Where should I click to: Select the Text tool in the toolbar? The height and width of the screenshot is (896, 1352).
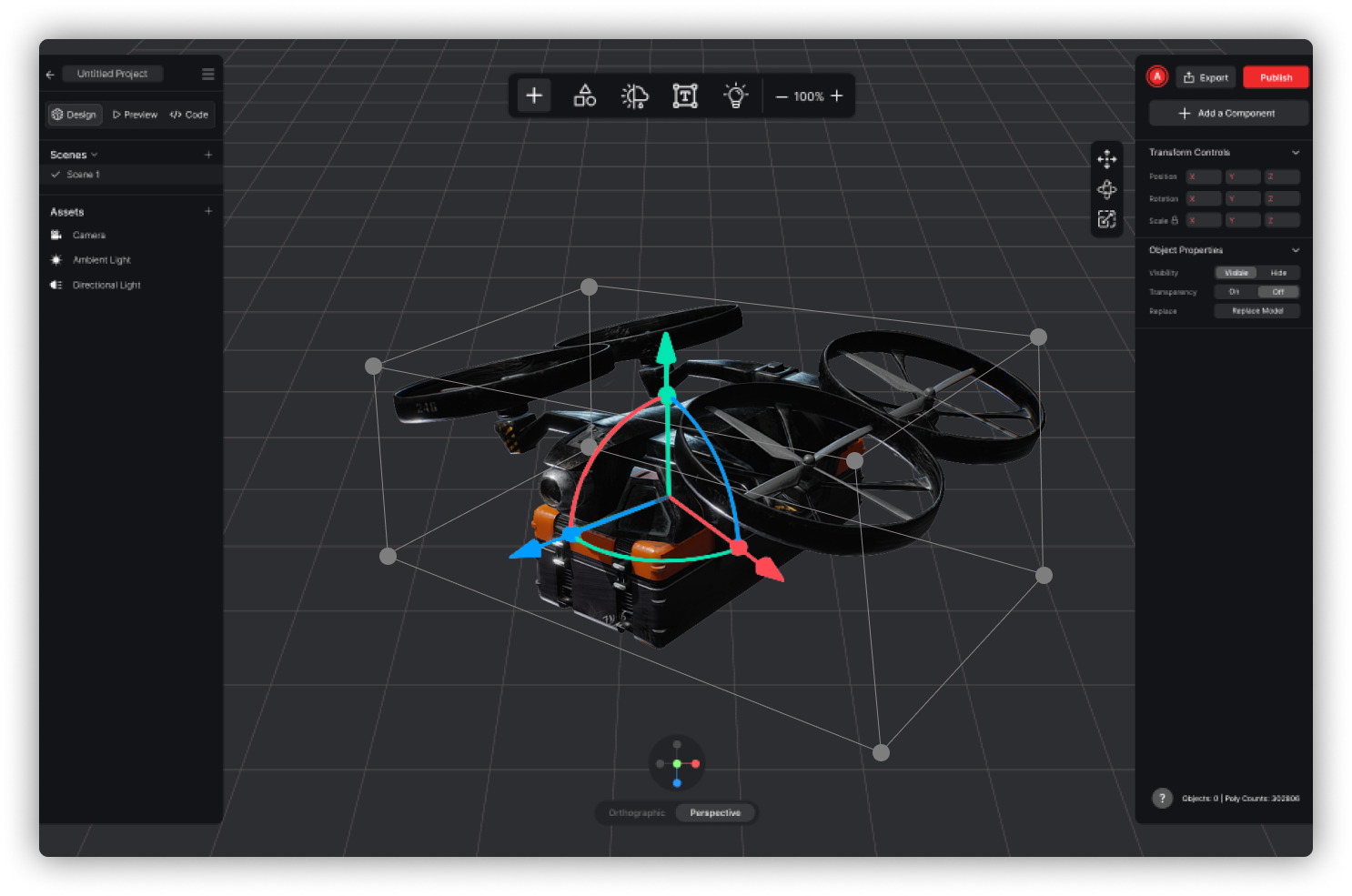(x=684, y=95)
